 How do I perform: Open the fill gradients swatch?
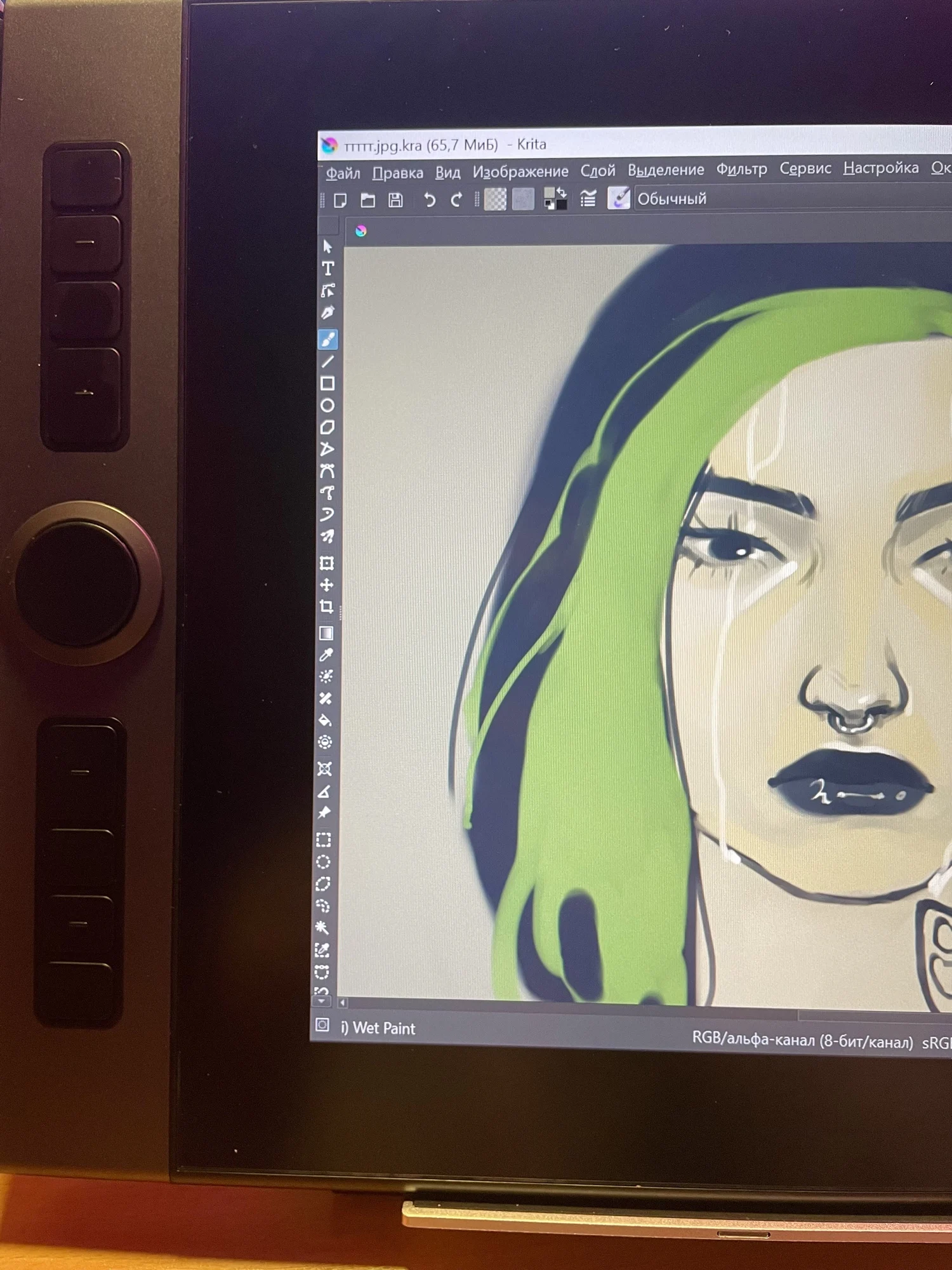tap(496, 199)
